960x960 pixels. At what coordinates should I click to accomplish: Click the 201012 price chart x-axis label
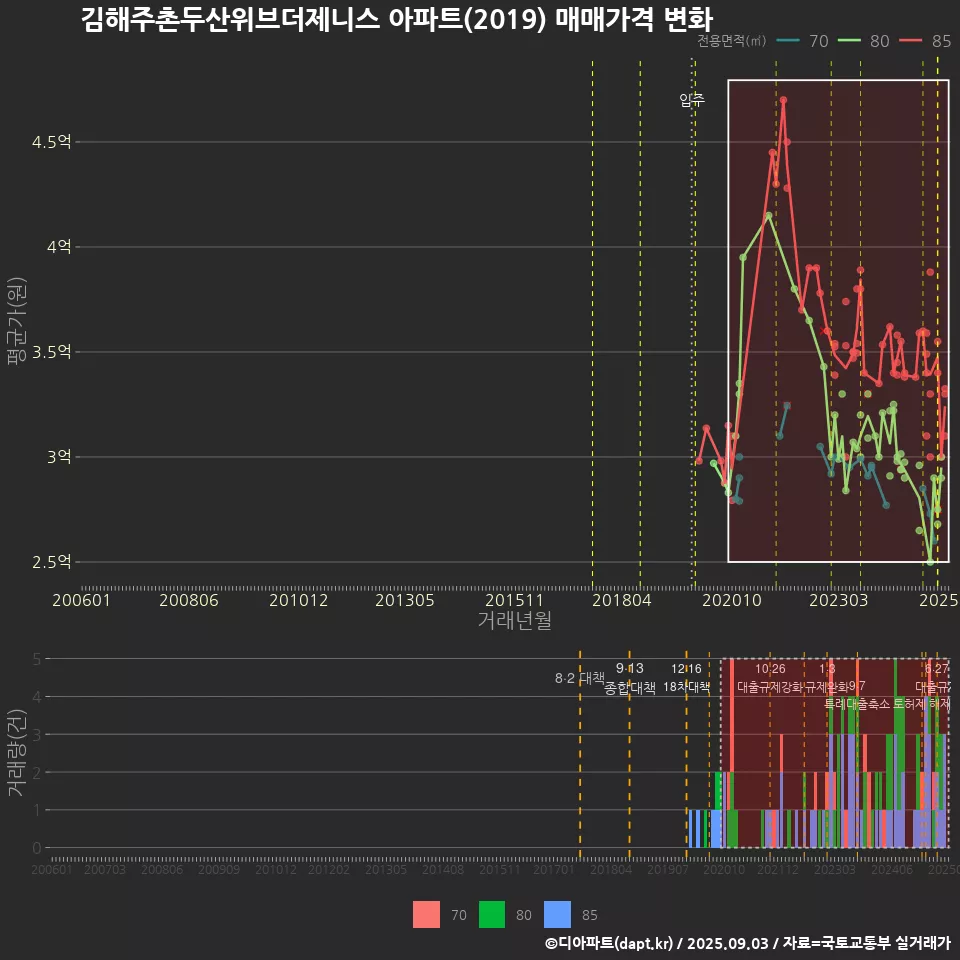pyautogui.click(x=298, y=600)
